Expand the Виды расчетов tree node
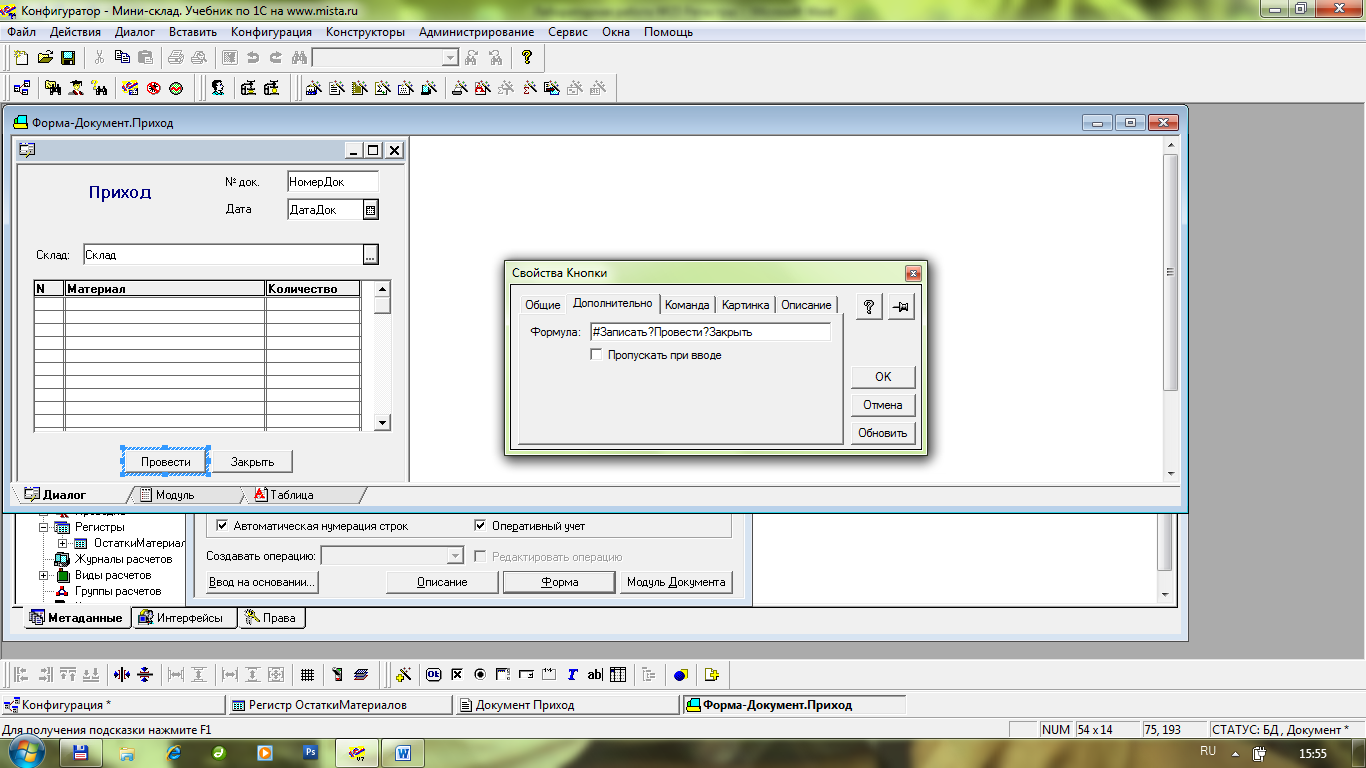Screen dimensions: 1366x768 [x=44, y=575]
